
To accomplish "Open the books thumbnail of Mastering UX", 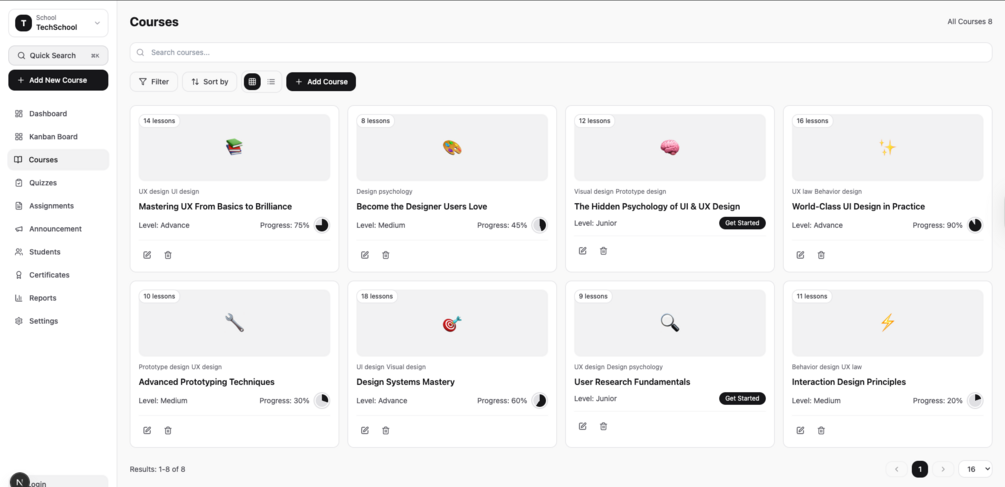I will pos(235,147).
